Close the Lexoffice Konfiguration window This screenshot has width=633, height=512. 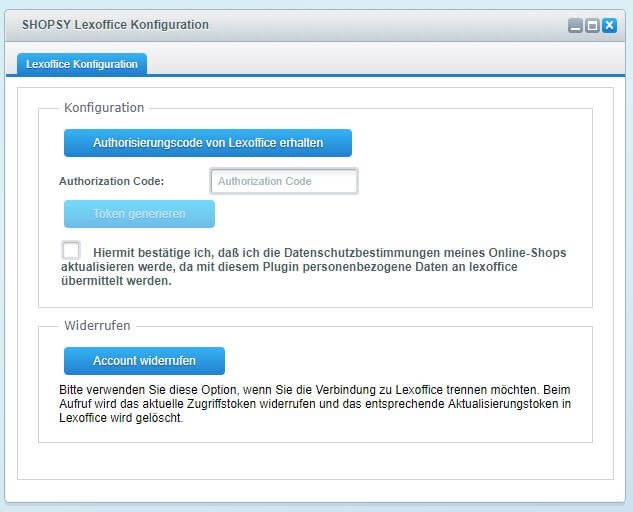click(609, 26)
